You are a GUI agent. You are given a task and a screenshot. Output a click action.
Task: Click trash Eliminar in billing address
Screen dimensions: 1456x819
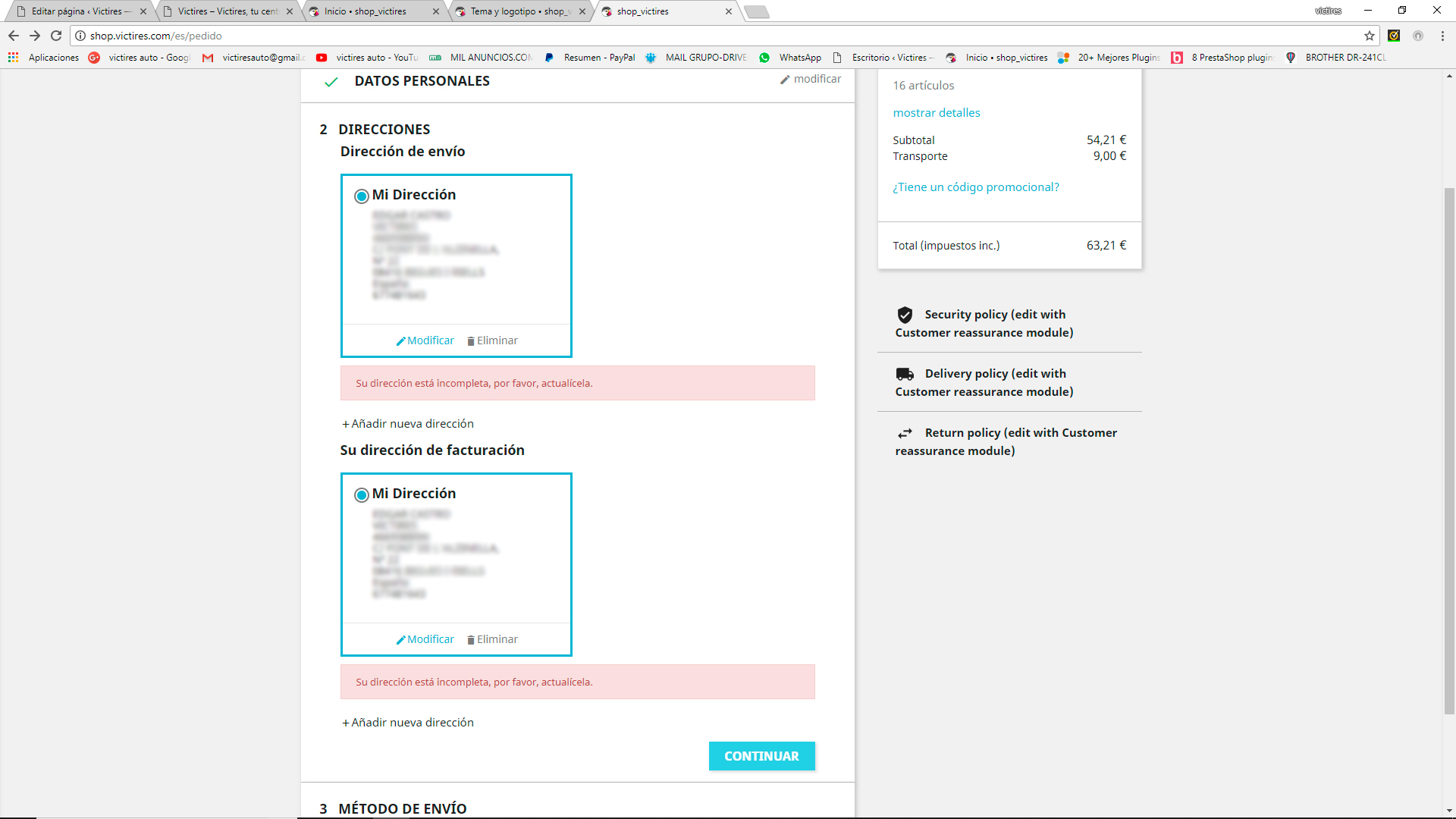pyautogui.click(x=492, y=639)
